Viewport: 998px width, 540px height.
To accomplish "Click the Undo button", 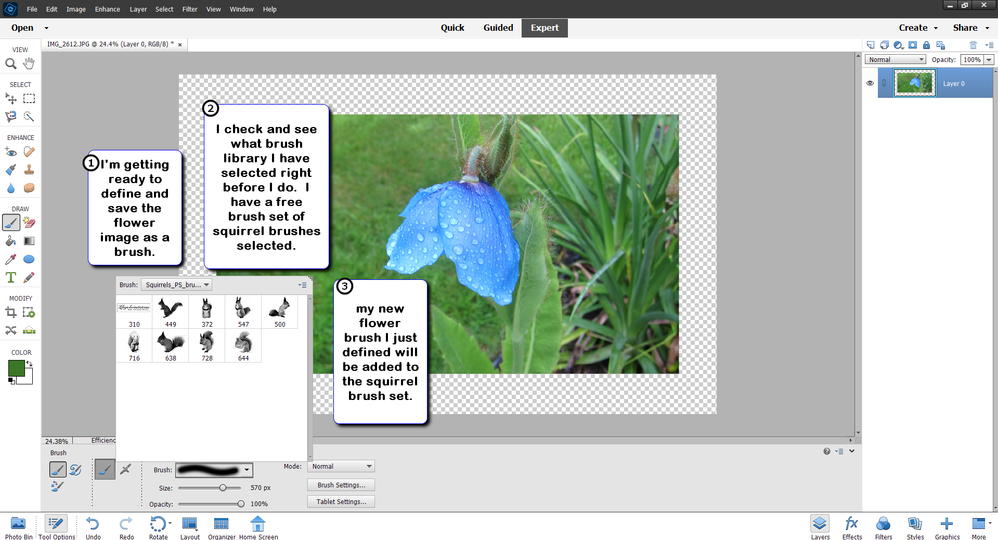I will click(x=93, y=527).
